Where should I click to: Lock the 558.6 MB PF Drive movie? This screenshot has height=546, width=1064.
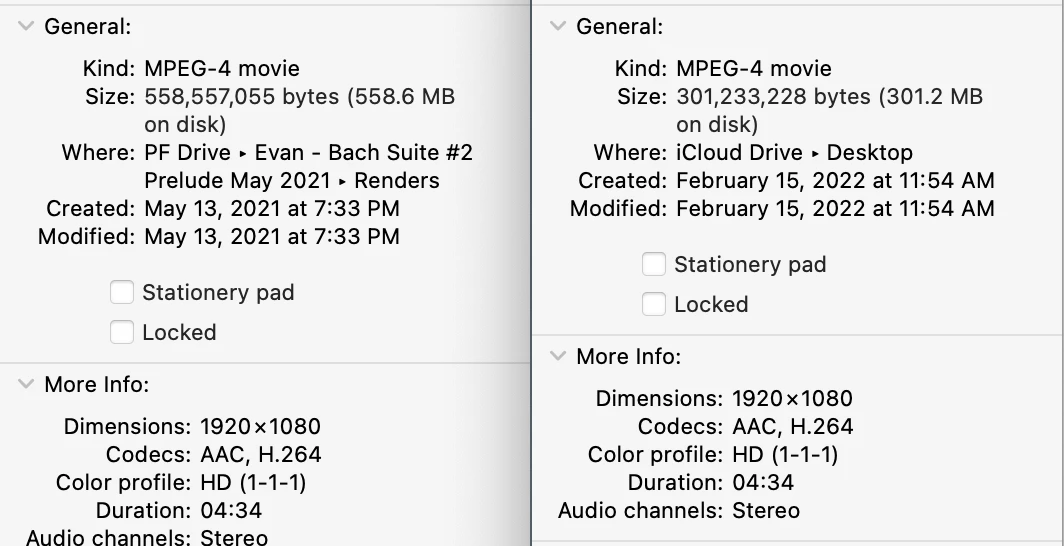(x=122, y=333)
